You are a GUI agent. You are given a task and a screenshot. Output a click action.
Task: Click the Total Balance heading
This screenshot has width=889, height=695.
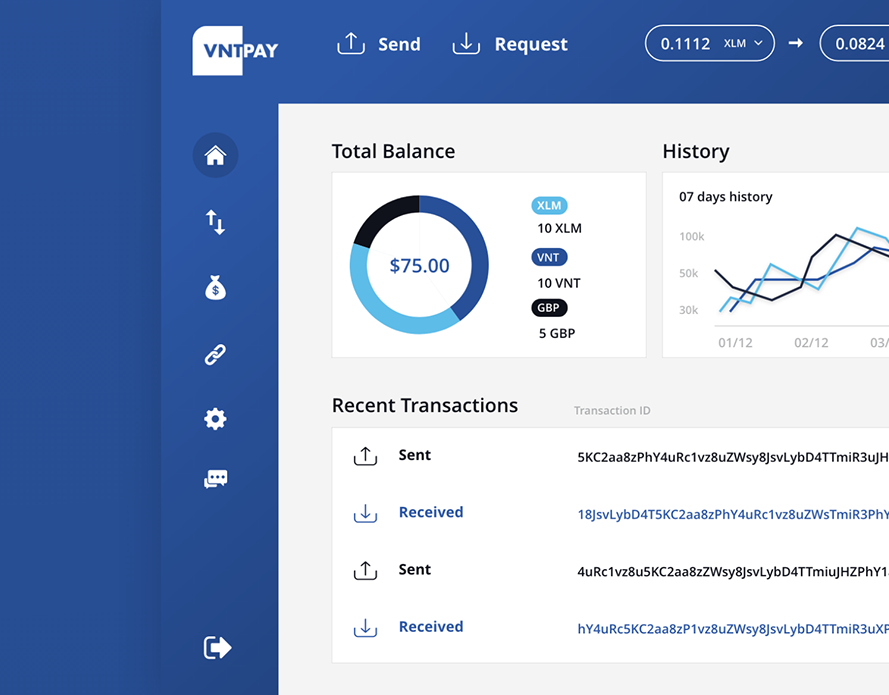(x=393, y=151)
